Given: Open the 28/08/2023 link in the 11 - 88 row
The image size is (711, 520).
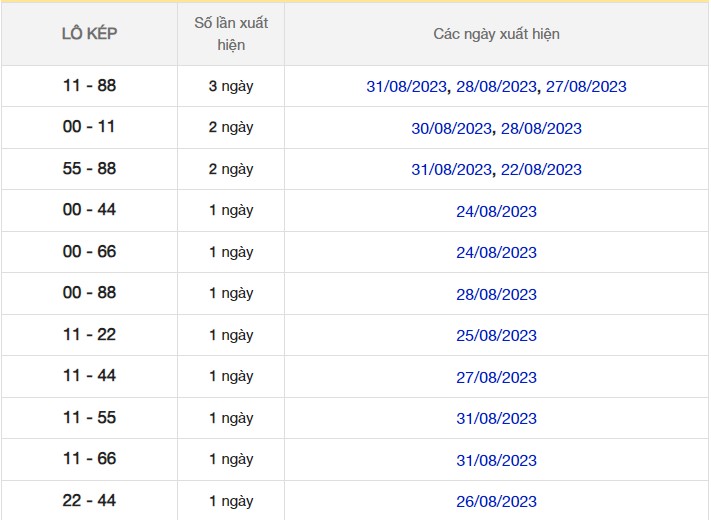Looking at the screenshot, I should 496,87.
